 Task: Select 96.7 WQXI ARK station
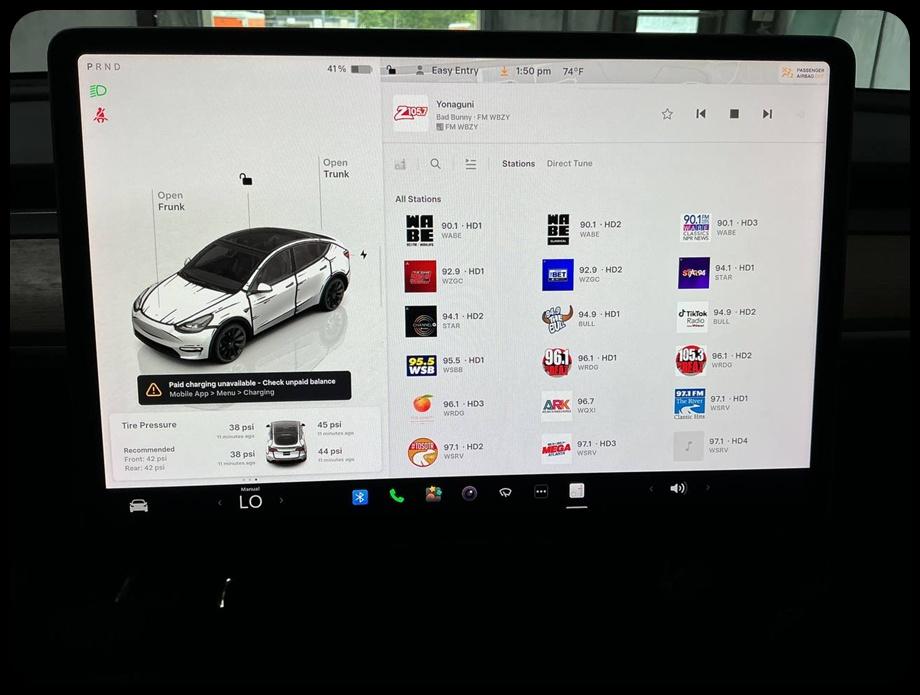[569, 405]
